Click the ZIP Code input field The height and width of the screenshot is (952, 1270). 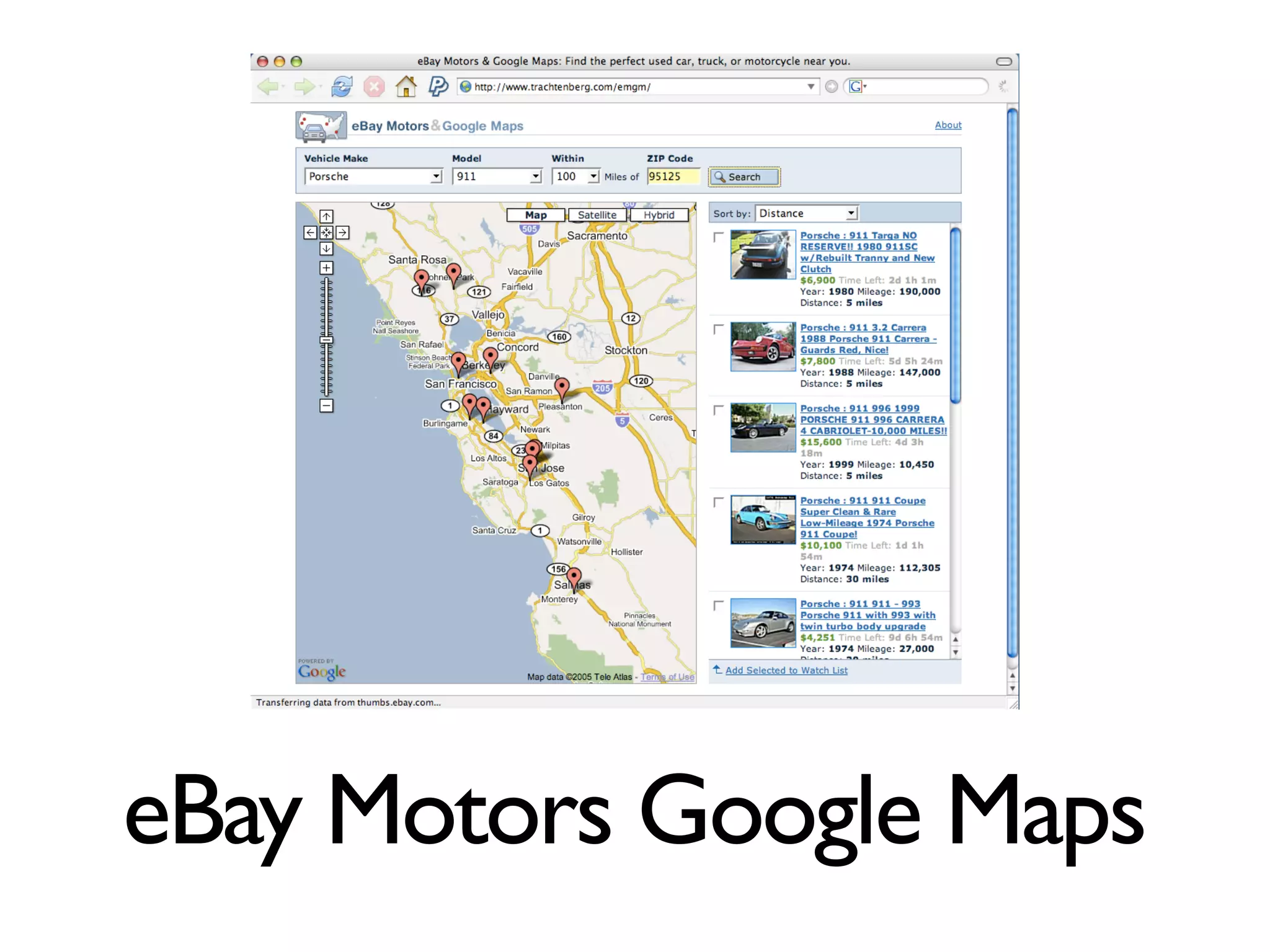673,177
